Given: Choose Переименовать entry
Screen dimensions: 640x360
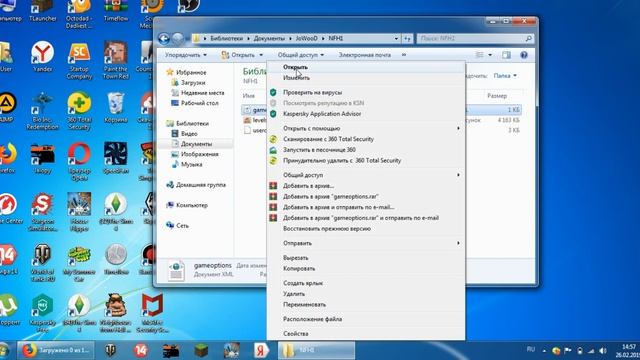Looking at the screenshot, I should point(304,304).
